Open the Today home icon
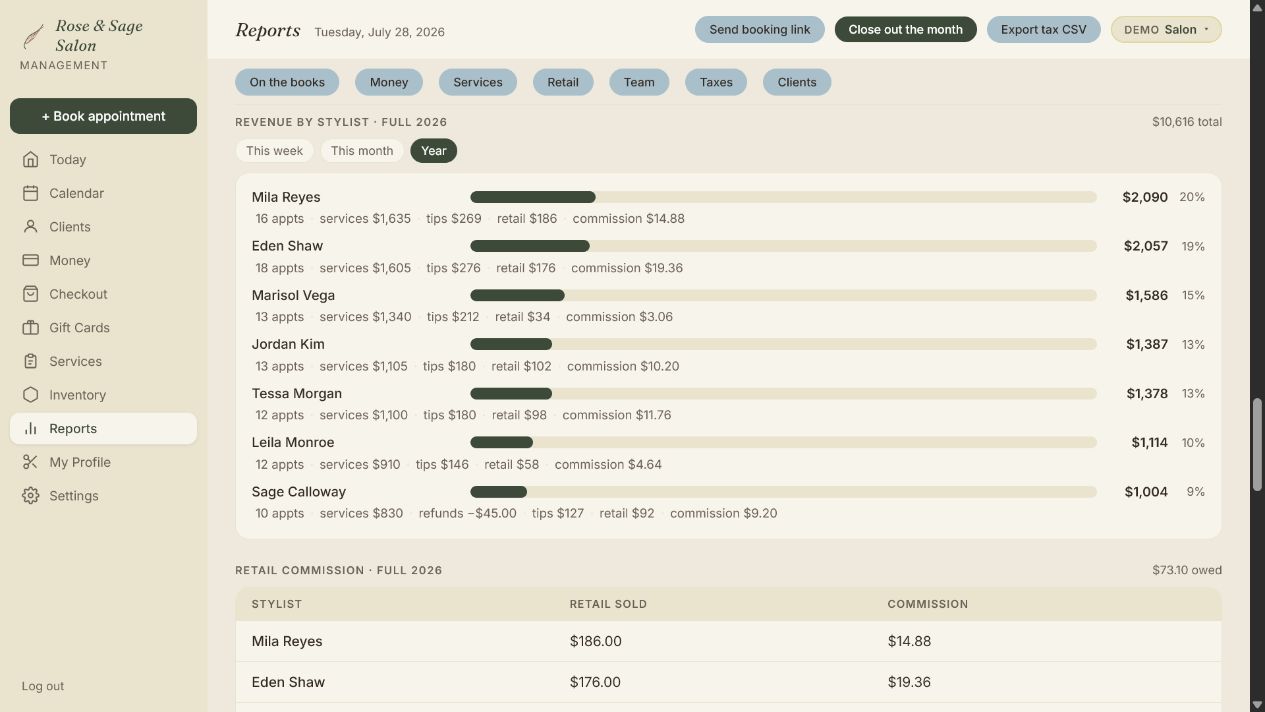 click(x=31, y=159)
